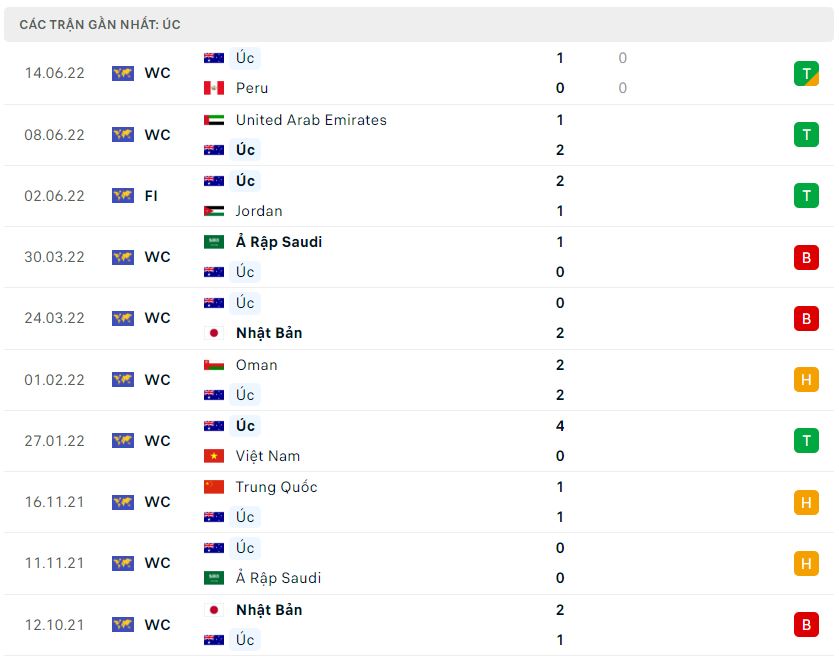Click the 'Các trận gần nhất: Úc' header
Viewport: 839px width, 661px height.
(x=100, y=24)
